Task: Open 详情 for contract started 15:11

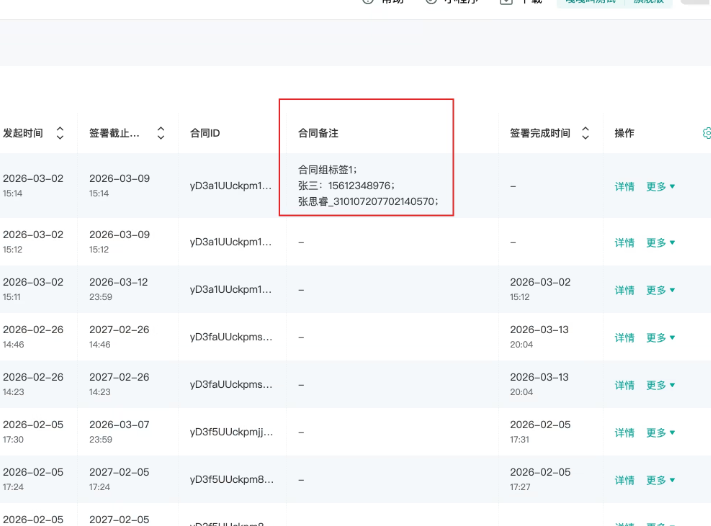Action: click(624, 290)
